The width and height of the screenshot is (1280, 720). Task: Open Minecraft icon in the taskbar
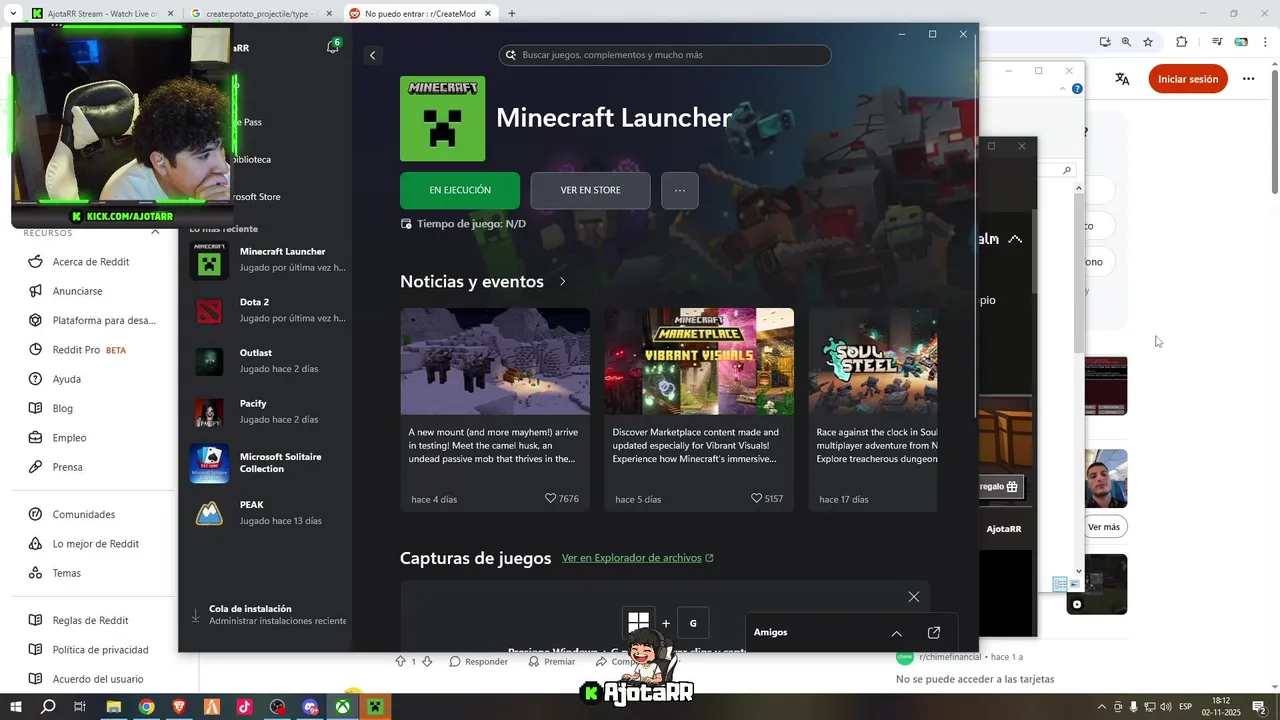[375, 707]
